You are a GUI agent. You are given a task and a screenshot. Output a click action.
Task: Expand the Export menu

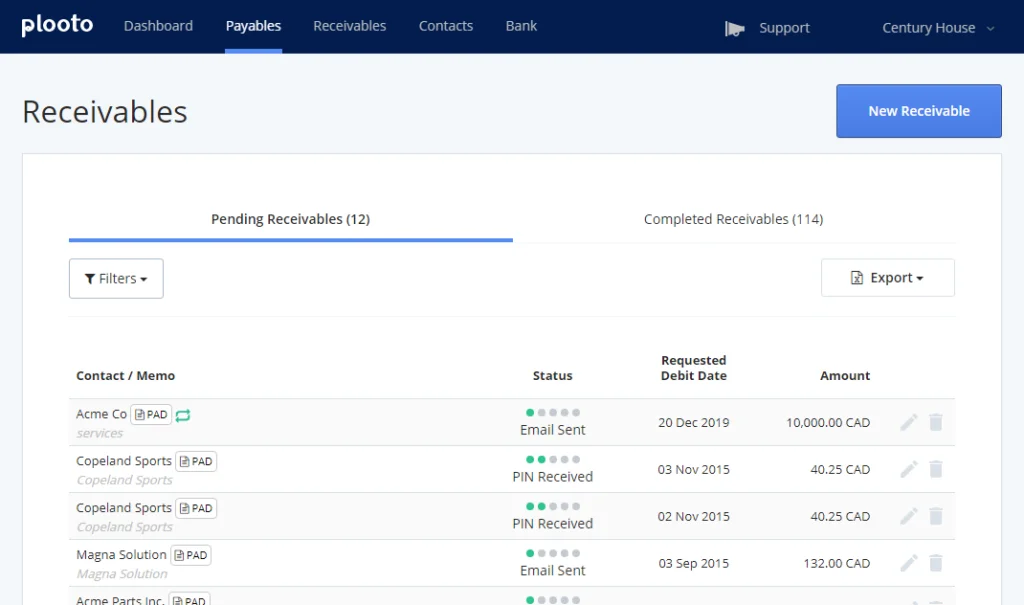[887, 277]
